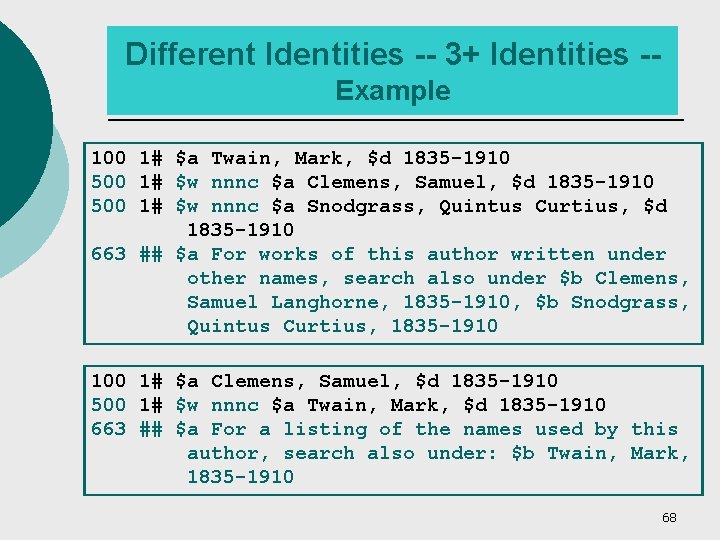The width and height of the screenshot is (720, 540).
Task: Click the line '663 ## $a For a listing of the names used by this'
Action: pyautogui.click(x=384, y=429)
